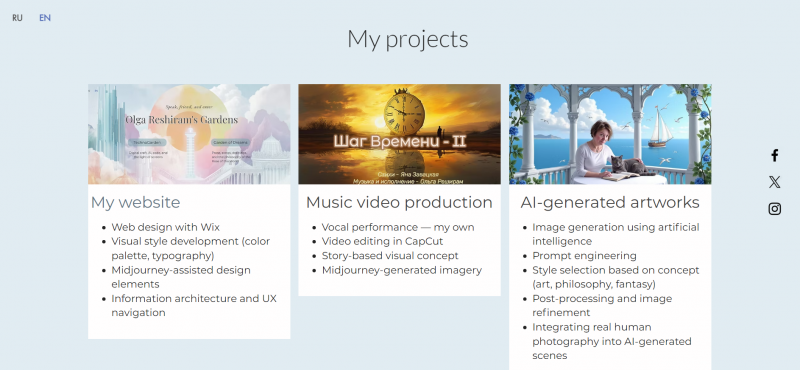This screenshot has width=800, height=370.
Task: Open the AI artwork thumbnail with woman and cat
Action: tap(610, 134)
